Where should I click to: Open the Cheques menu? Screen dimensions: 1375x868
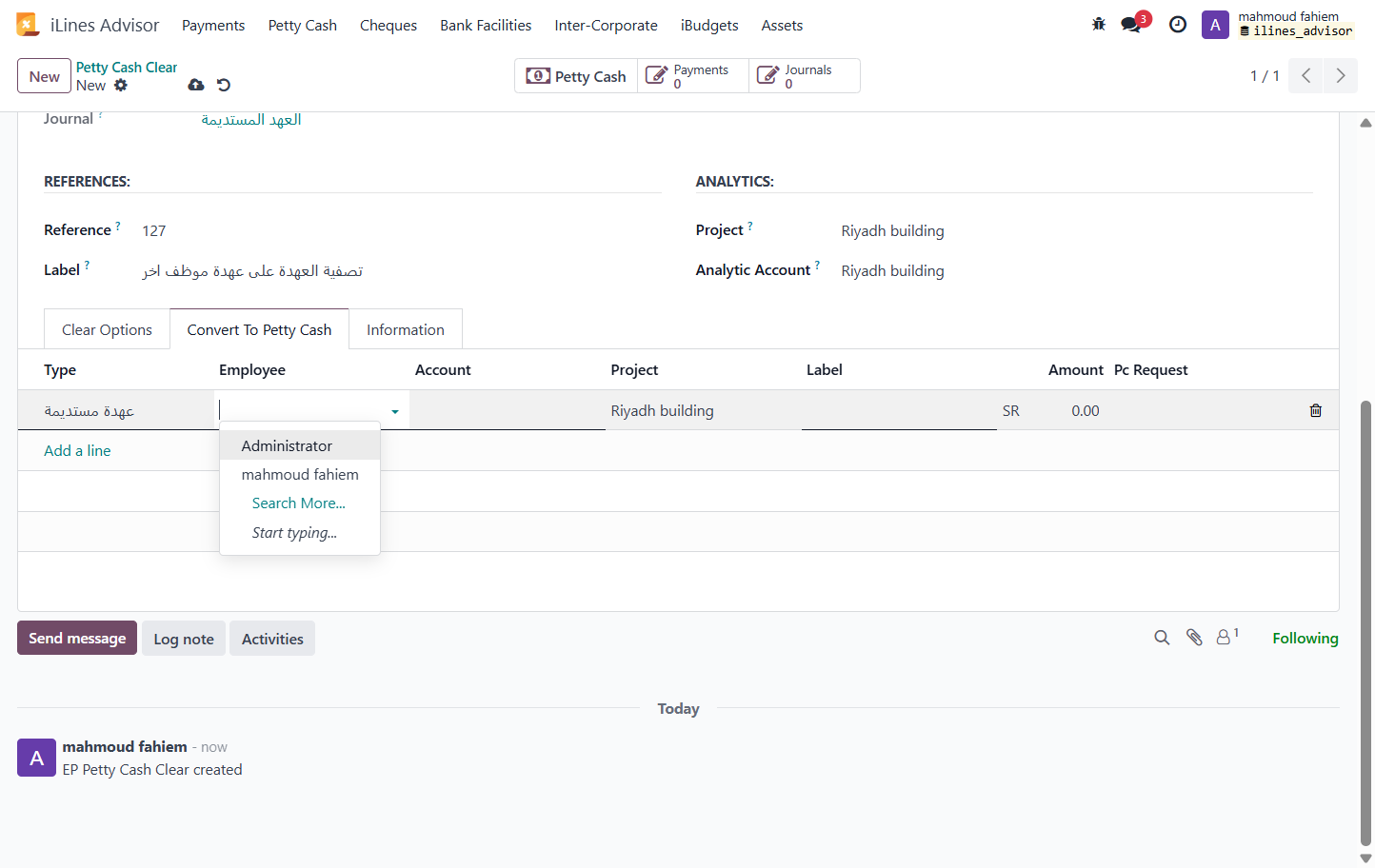[x=389, y=26]
